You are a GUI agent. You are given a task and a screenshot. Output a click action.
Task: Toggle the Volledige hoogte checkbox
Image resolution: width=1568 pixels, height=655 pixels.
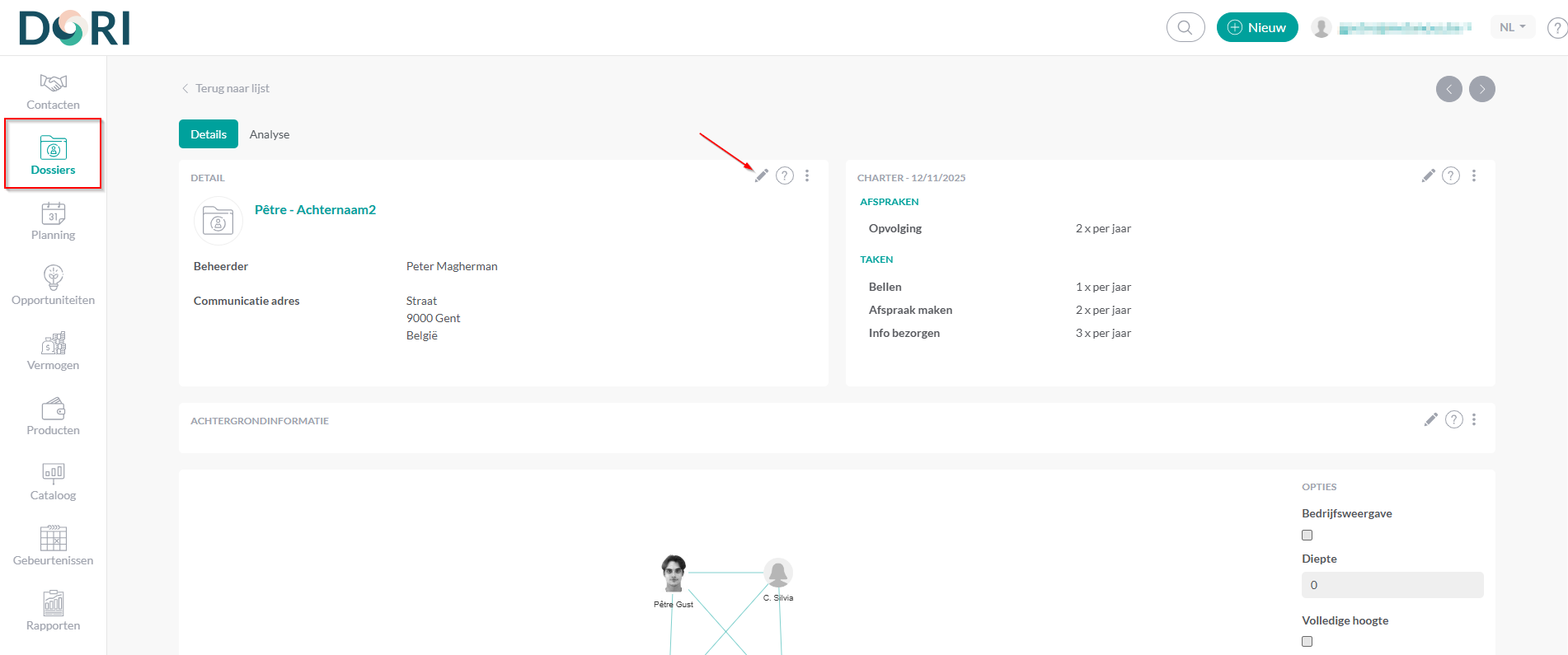click(x=1307, y=642)
